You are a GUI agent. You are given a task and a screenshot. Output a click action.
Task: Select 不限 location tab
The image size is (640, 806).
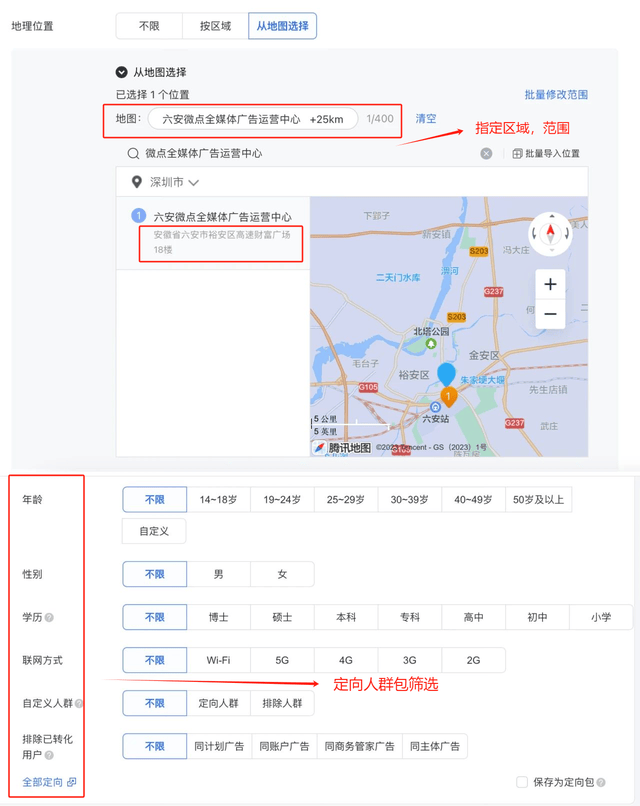click(149, 26)
